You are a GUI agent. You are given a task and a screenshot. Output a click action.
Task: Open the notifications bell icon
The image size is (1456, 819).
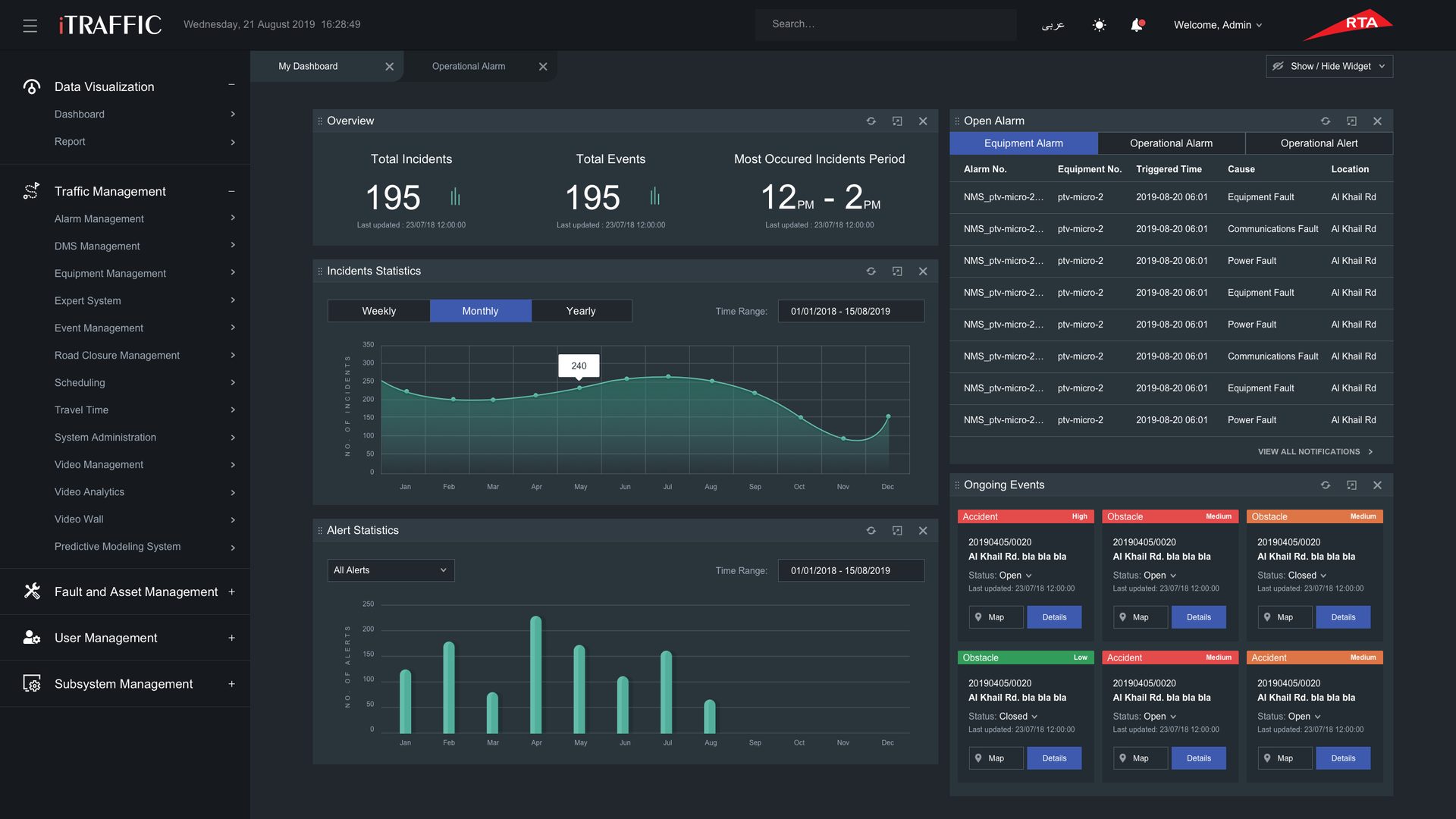(1137, 25)
